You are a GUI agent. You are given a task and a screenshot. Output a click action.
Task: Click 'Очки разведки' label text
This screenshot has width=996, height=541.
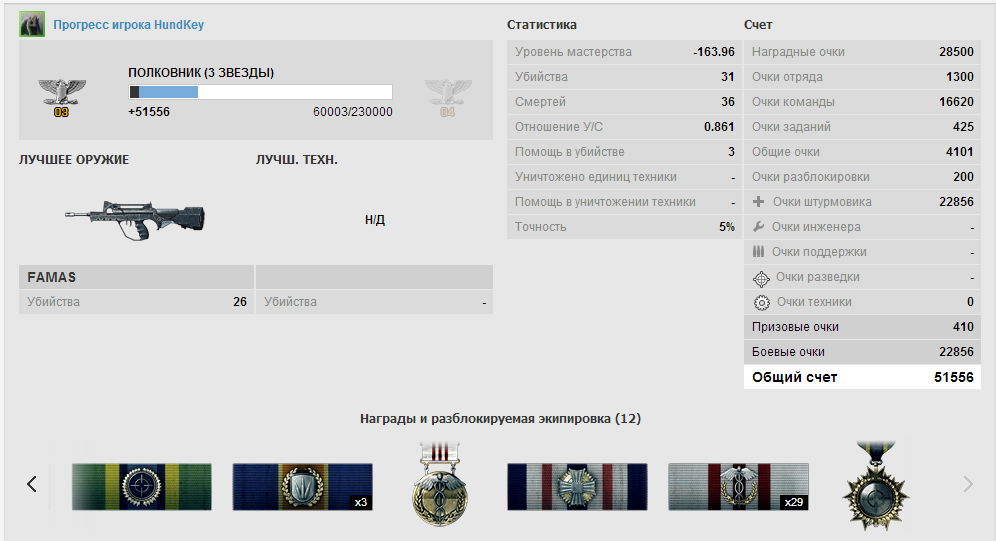[818, 277]
